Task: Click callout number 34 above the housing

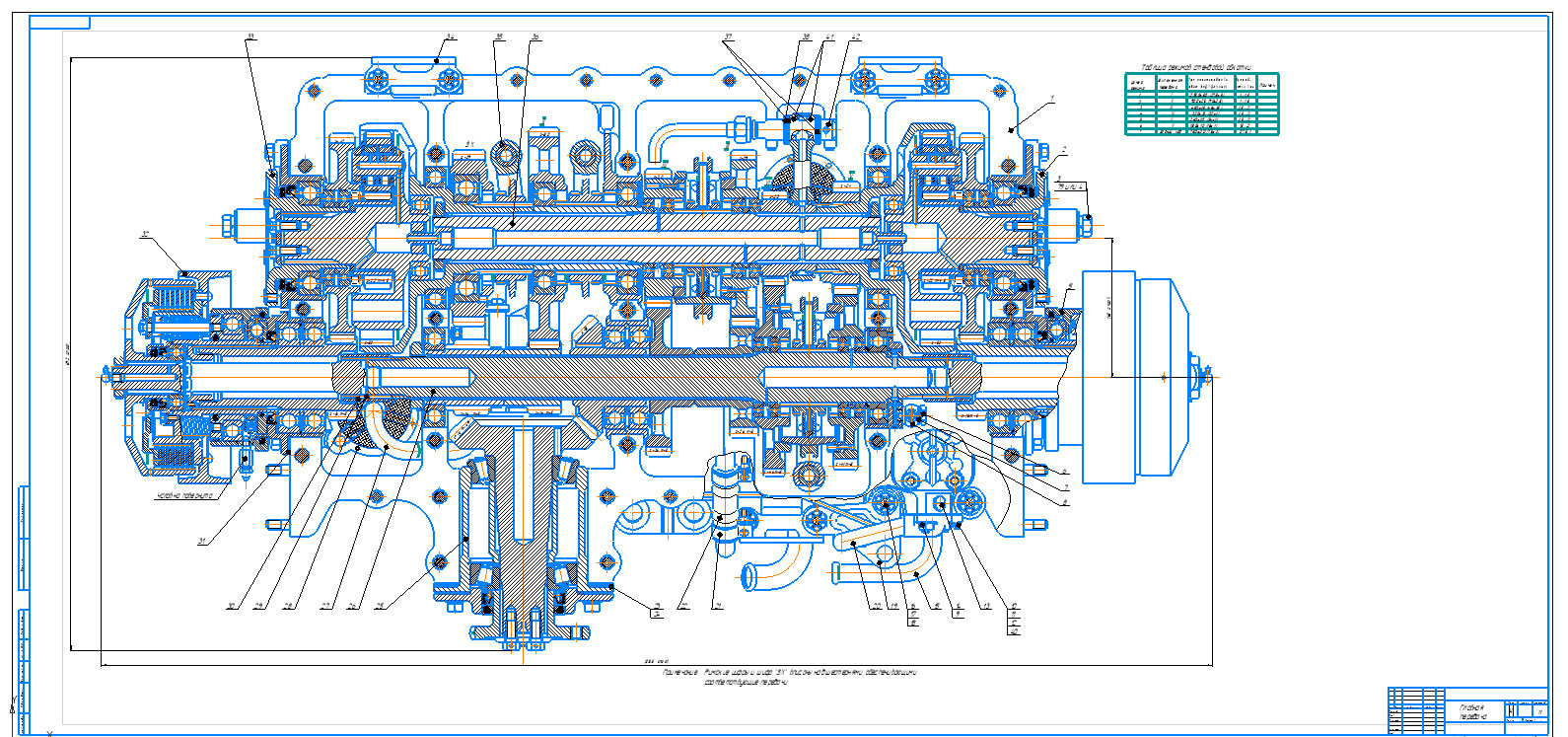Action: click(450, 37)
